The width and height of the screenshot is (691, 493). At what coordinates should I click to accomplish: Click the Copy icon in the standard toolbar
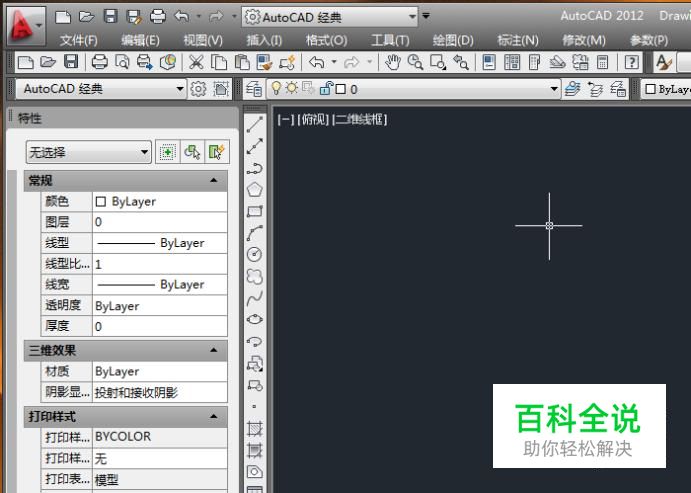[219, 62]
